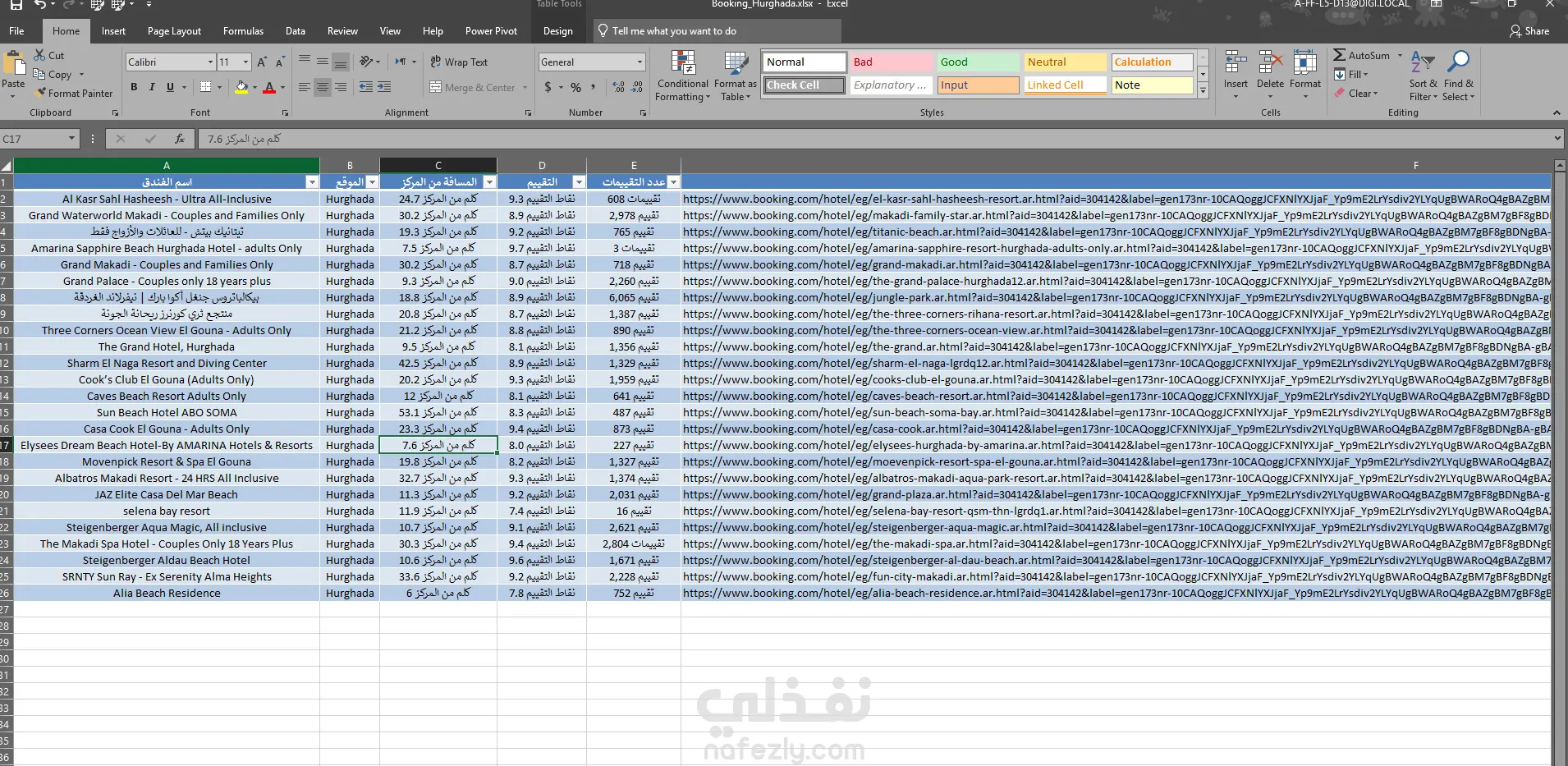
Task: Apply the yellow highlight fill color
Action: click(x=241, y=87)
